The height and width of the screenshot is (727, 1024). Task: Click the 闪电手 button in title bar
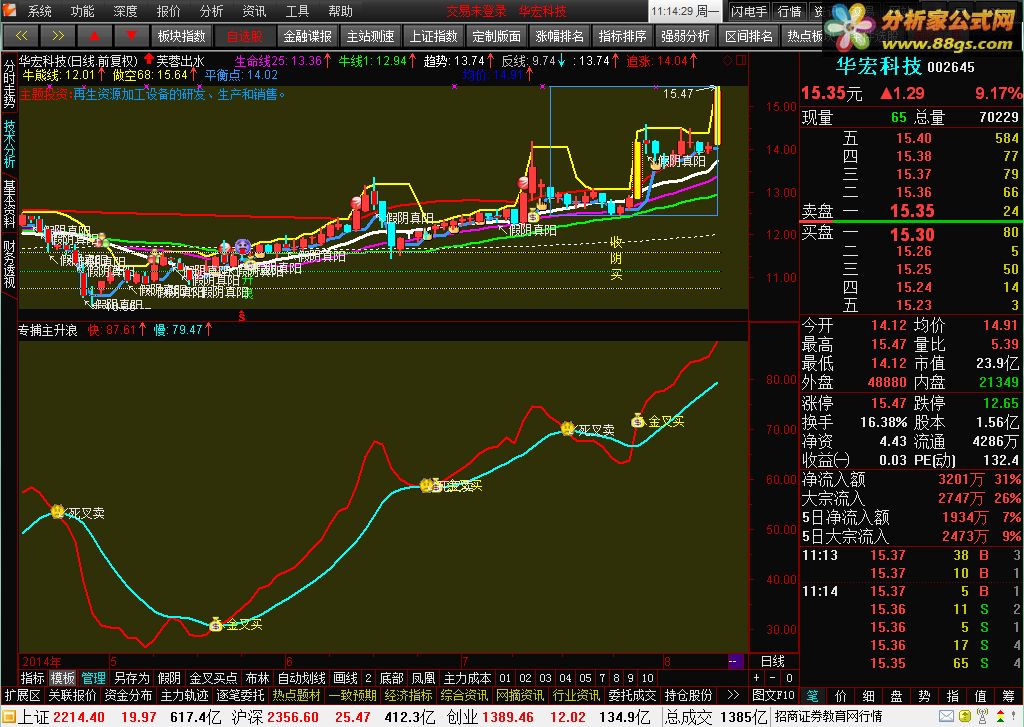pos(748,11)
